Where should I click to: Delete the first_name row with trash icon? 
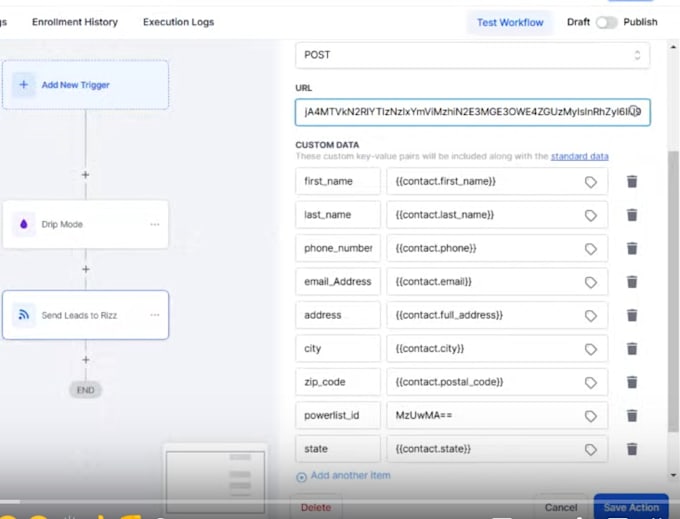tap(632, 182)
